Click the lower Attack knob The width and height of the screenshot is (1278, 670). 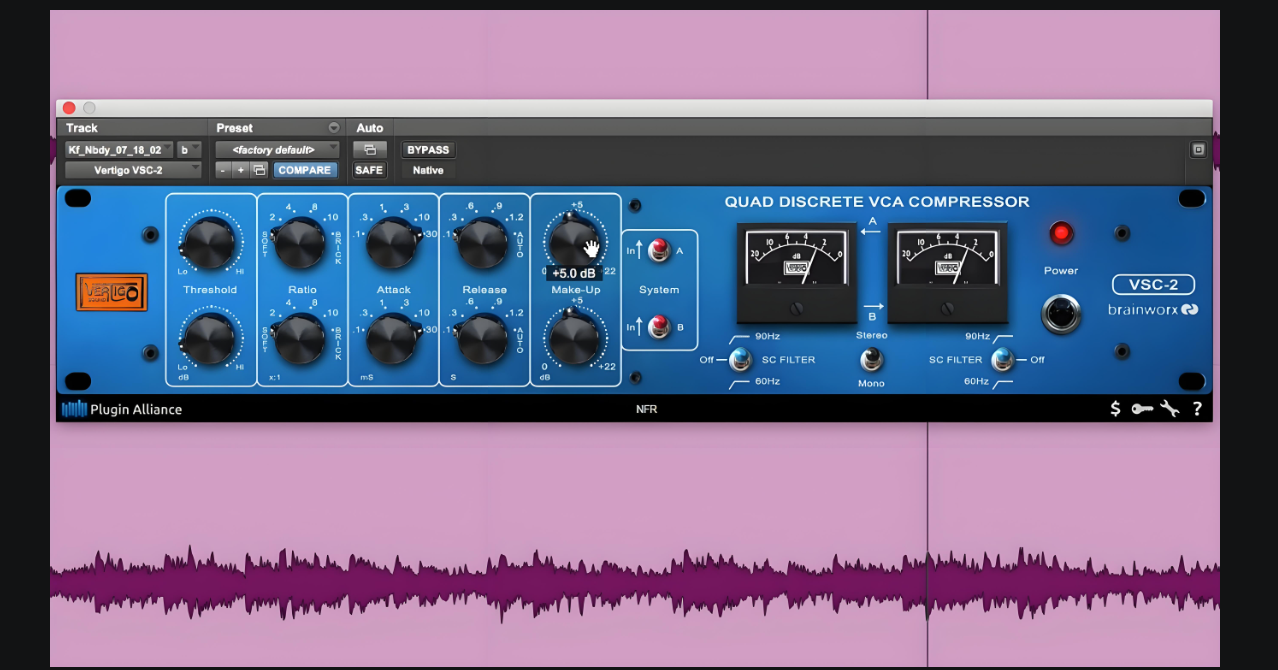(392, 337)
